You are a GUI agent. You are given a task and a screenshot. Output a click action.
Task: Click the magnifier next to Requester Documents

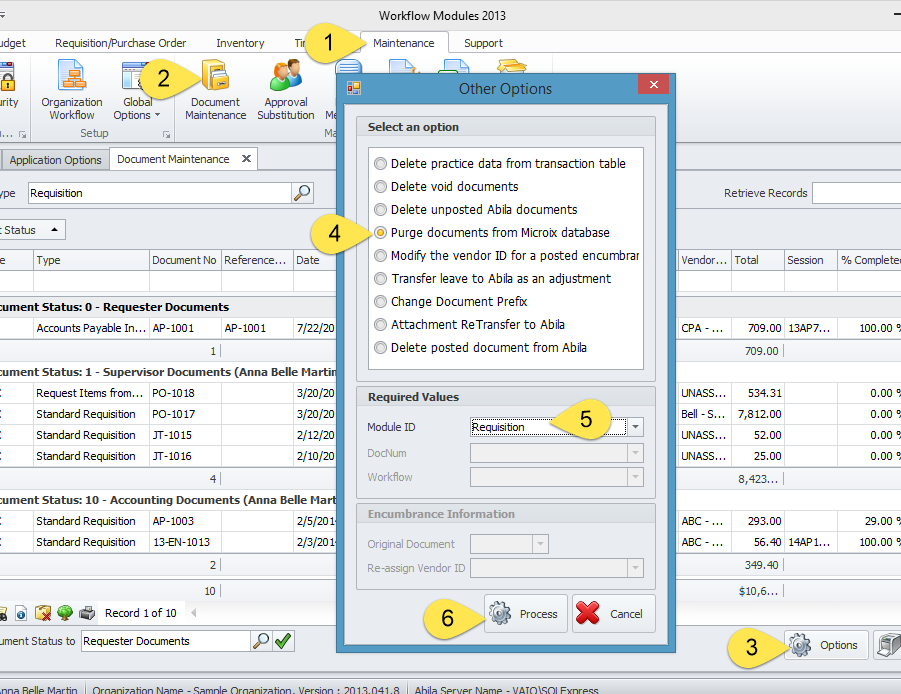(260, 641)
